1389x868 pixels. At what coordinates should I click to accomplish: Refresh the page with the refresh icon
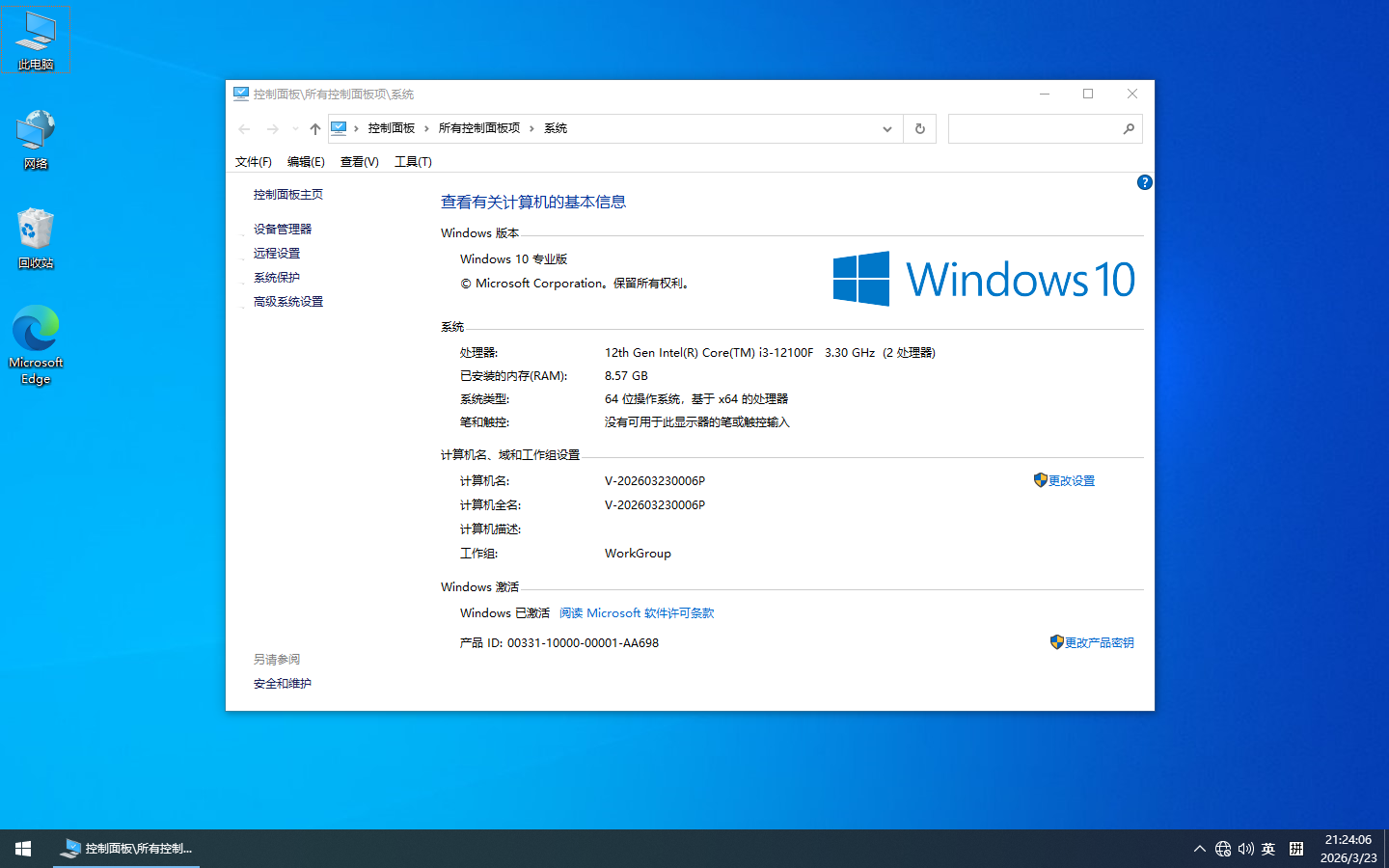(918, 128)
